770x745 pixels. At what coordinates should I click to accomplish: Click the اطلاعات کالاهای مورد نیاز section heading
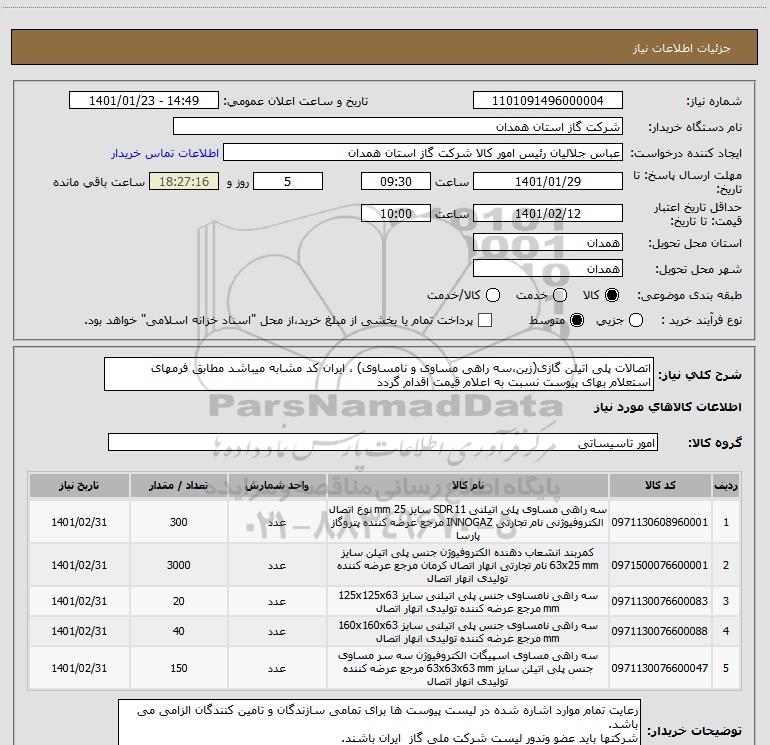[x=667, y=407]
